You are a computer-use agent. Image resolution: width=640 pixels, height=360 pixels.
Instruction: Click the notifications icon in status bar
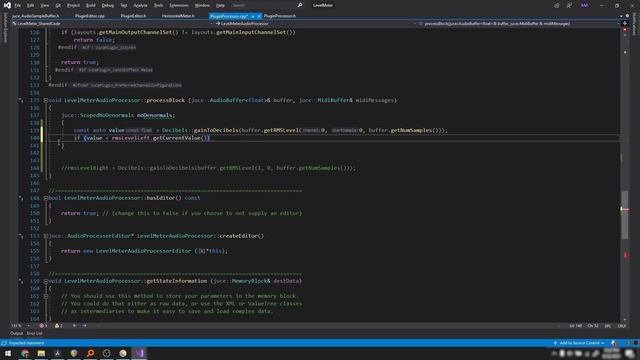coord(614,343)
